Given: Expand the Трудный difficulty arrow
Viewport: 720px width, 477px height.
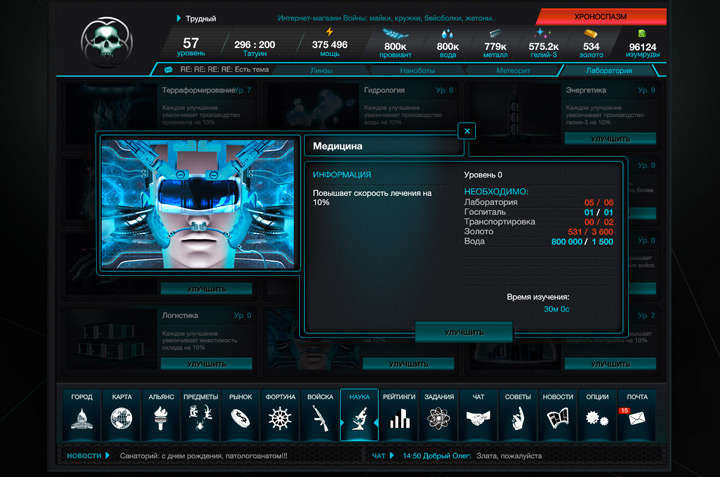Looking at the screenshot, I should tap(179, 18).
